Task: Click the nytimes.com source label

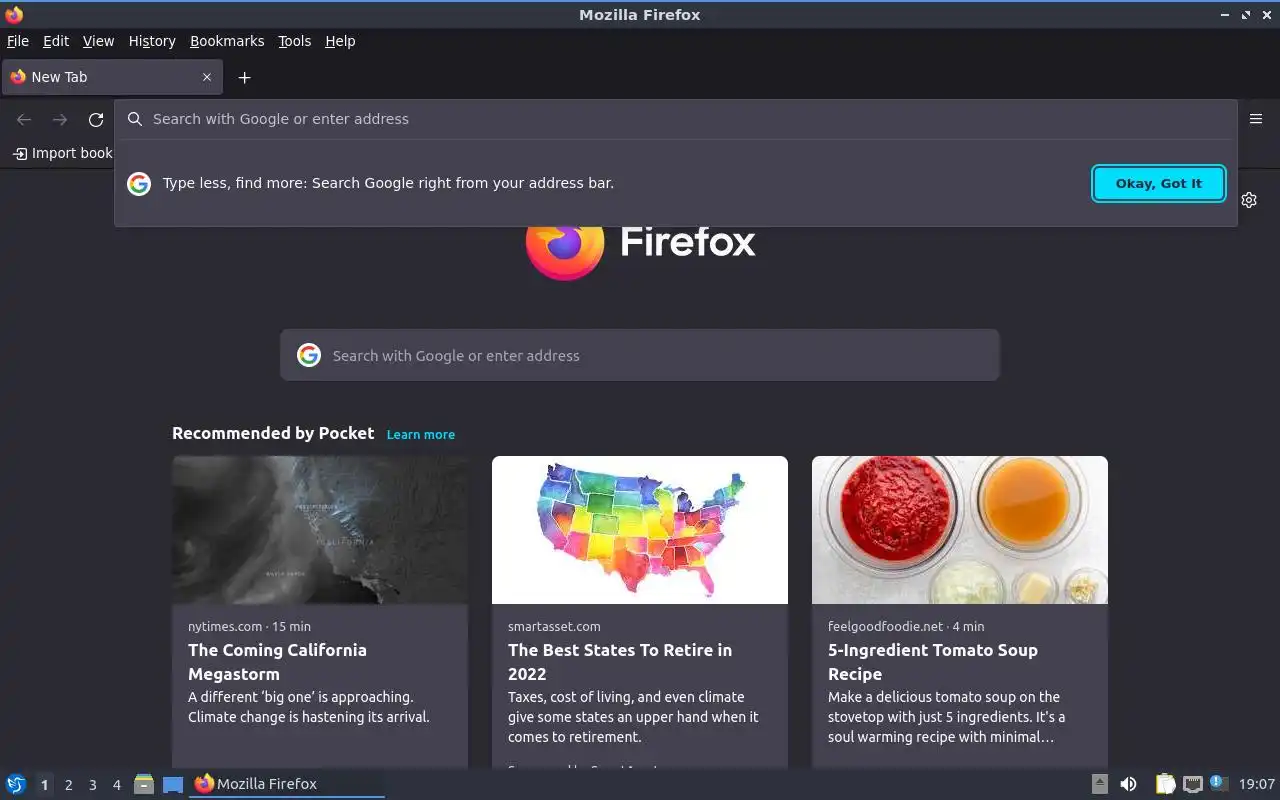Action: click(x=225, y=627)
